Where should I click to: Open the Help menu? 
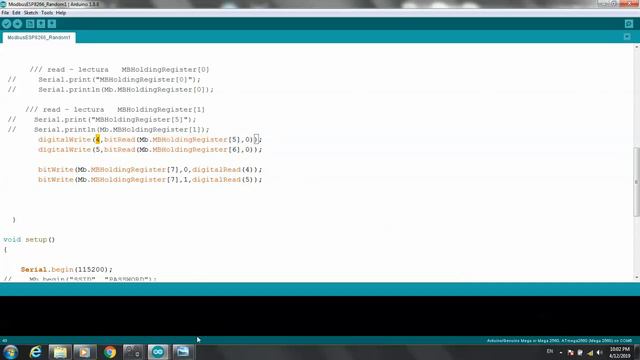61,13
